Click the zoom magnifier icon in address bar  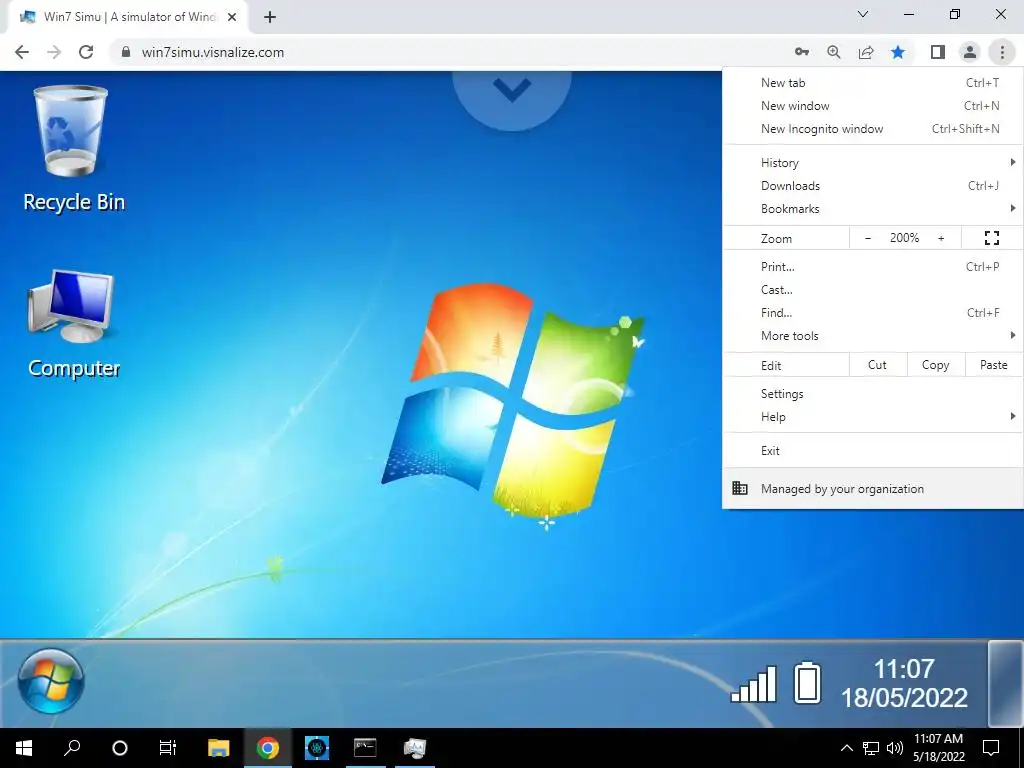point(834,52)
